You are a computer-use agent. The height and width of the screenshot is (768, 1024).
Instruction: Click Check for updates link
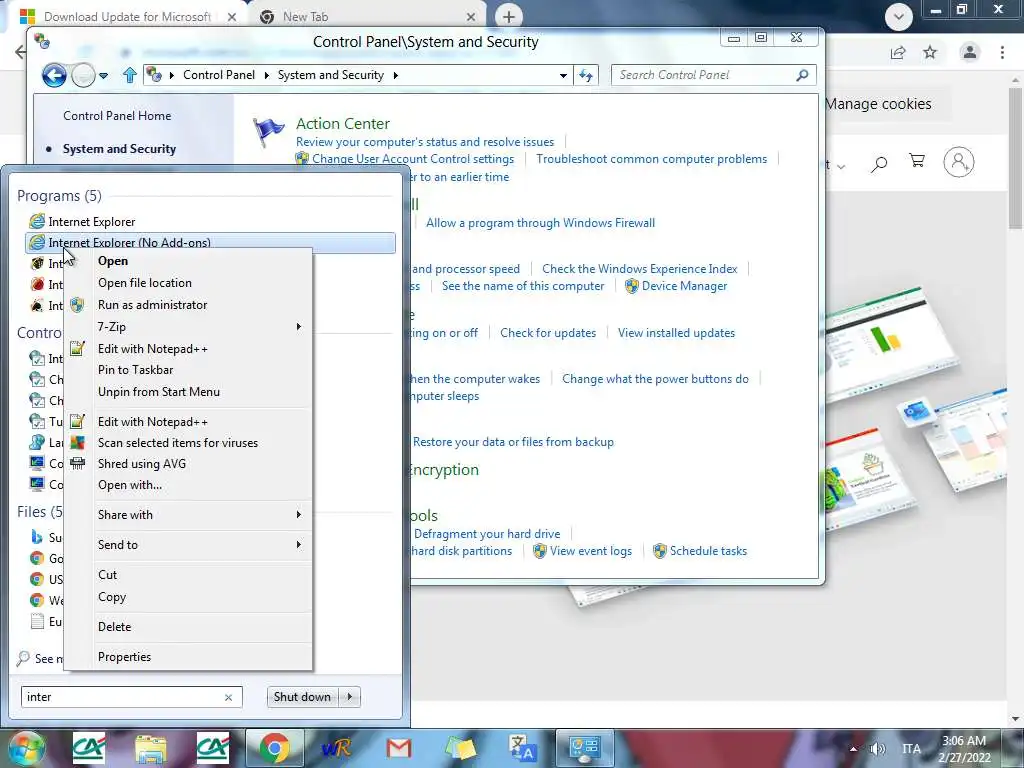coord(548,333)
